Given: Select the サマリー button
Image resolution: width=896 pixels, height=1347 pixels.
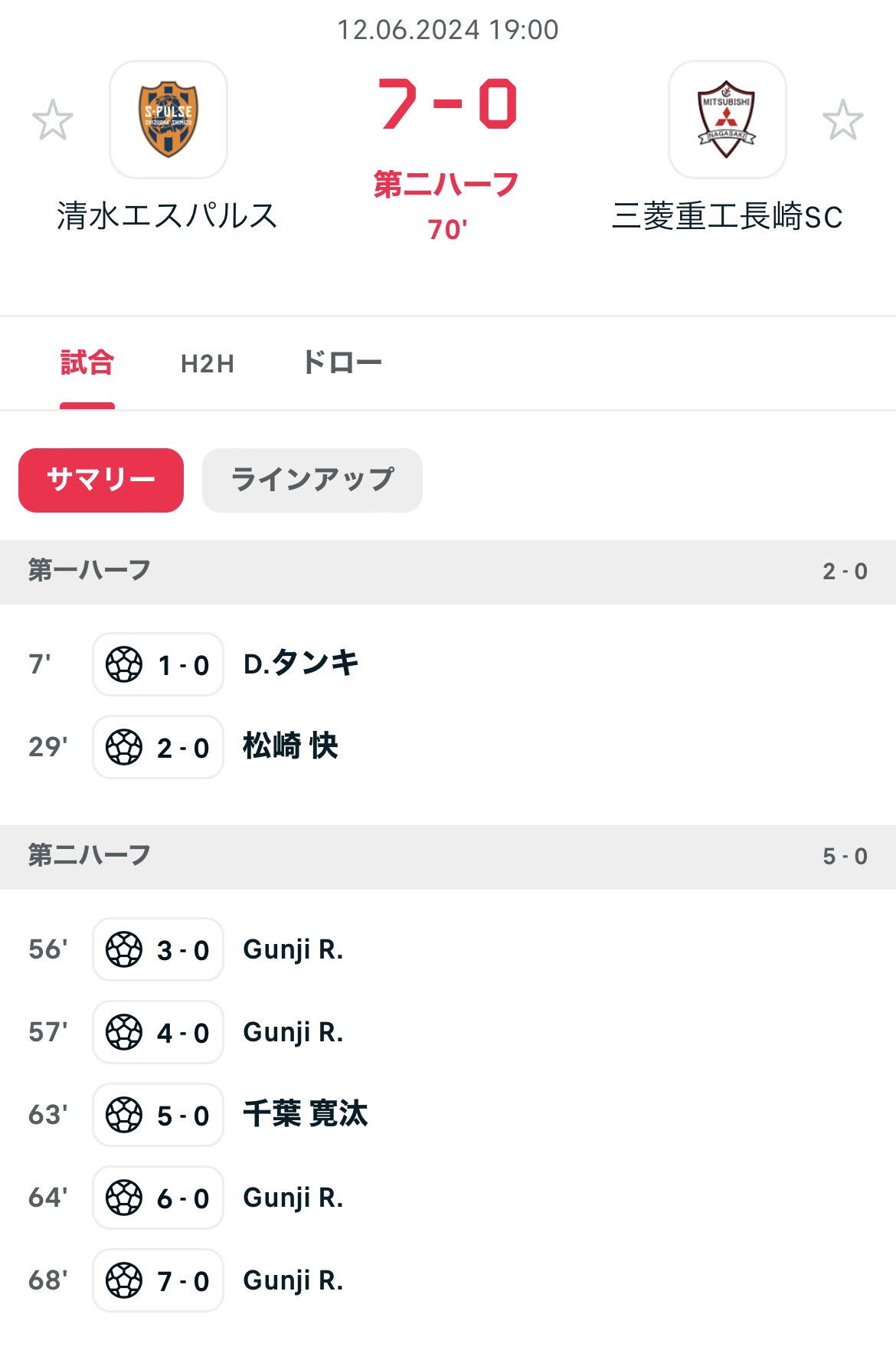Looking at the screenshot, I should [x=101, y=480].
